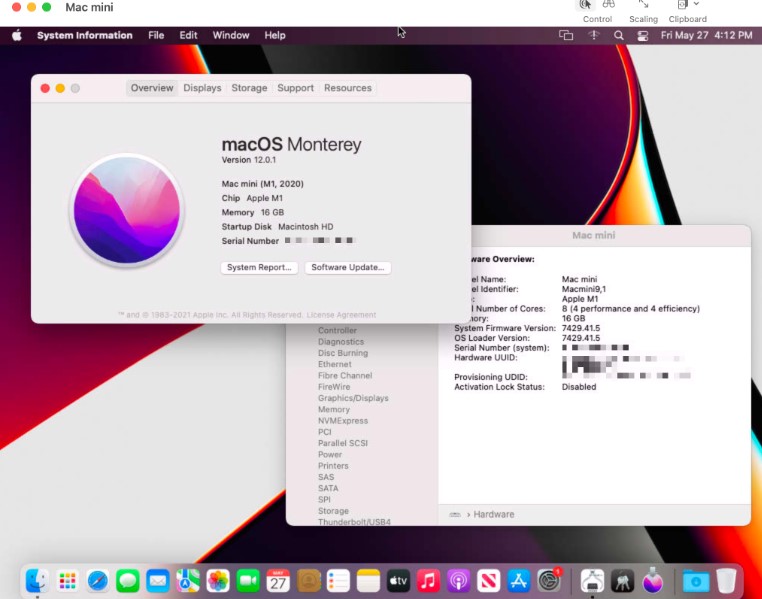Open the App Store dock icon
Screen dimensions: 762x599
tap(518, 580)
